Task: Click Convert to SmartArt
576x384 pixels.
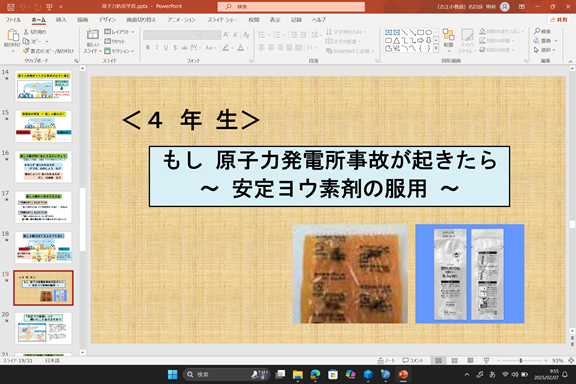Action: (x=350, y=51)
